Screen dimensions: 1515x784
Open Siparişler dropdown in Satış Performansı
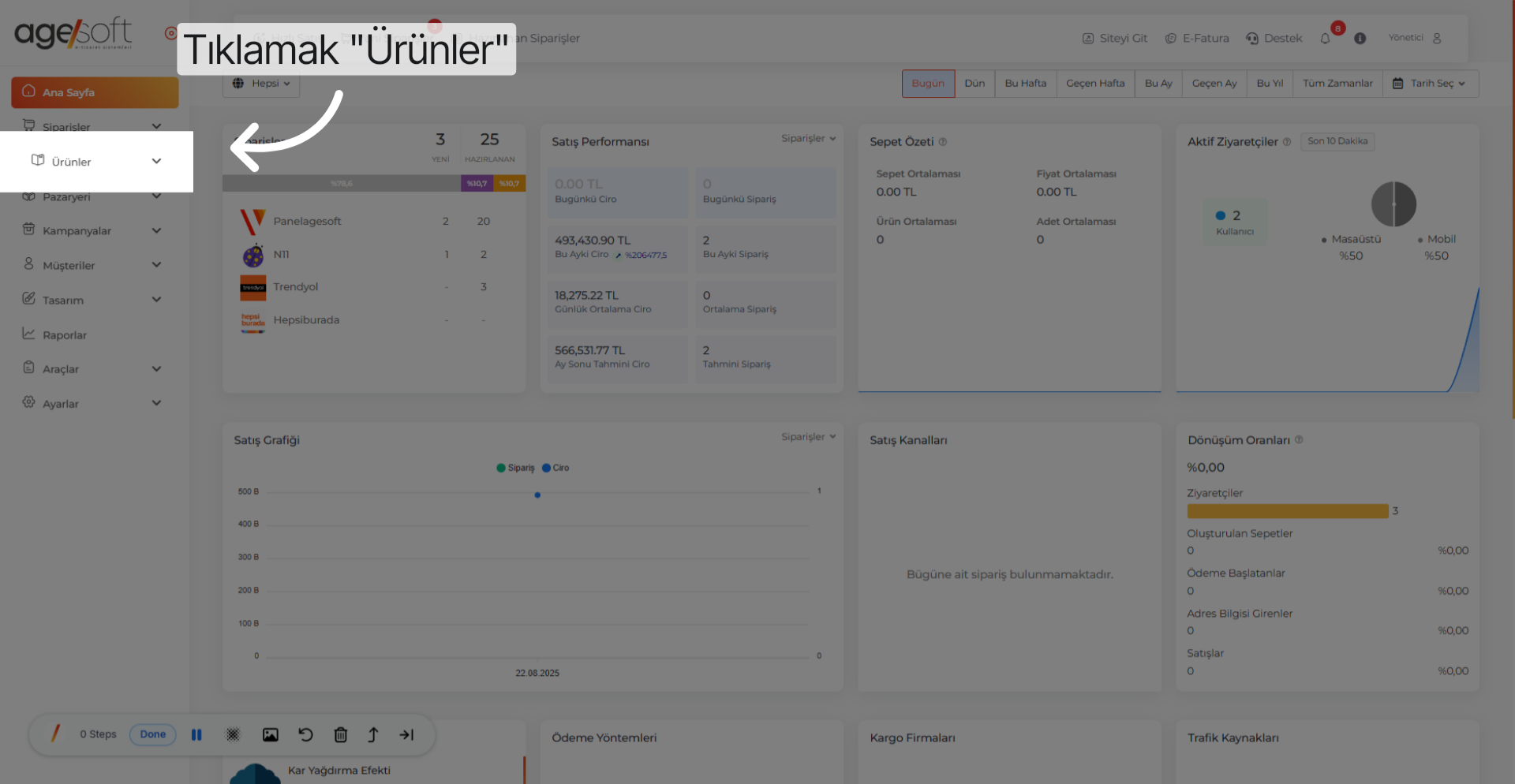(809, 139)
